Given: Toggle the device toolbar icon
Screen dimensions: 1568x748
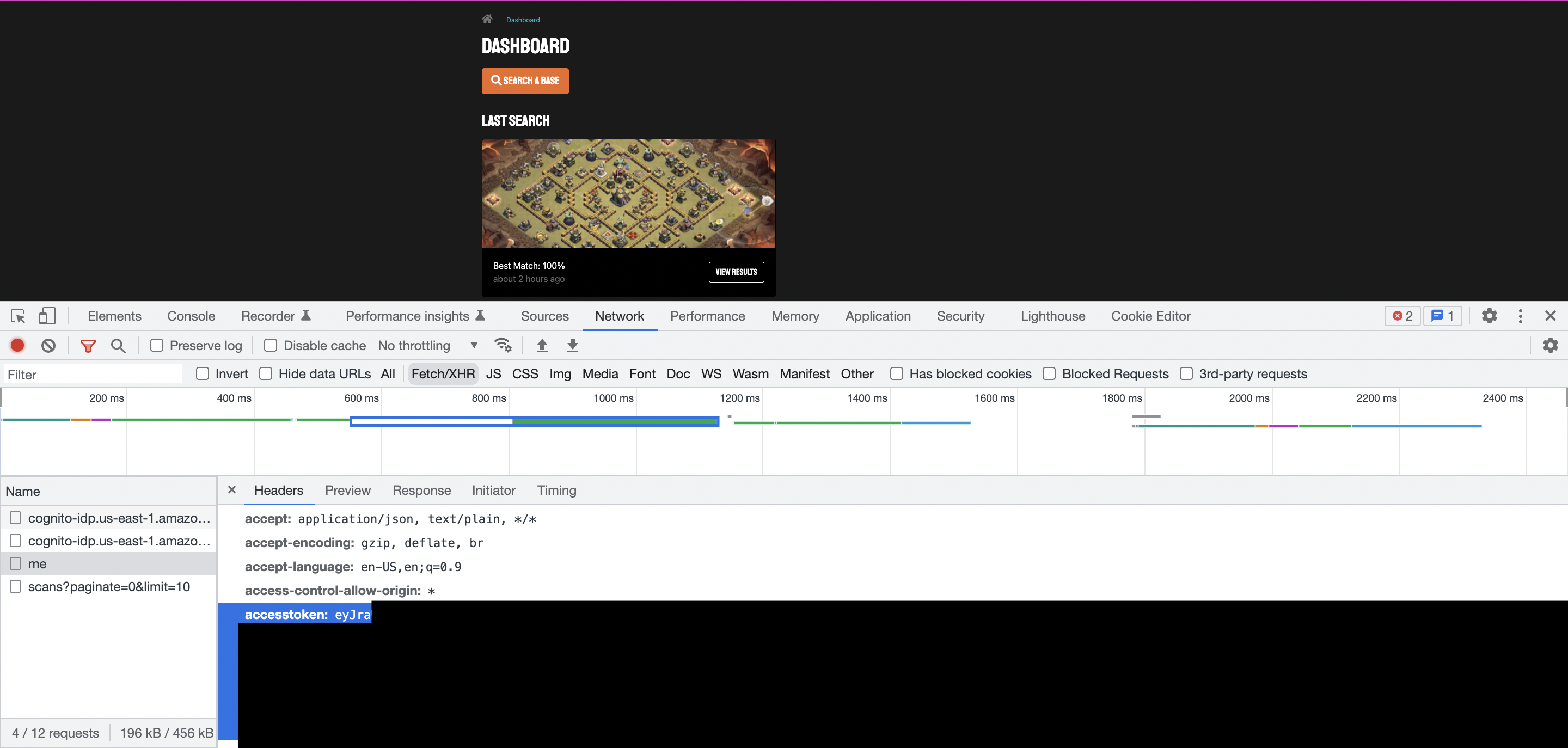Looking at the screenshot, I should [47, 316].
